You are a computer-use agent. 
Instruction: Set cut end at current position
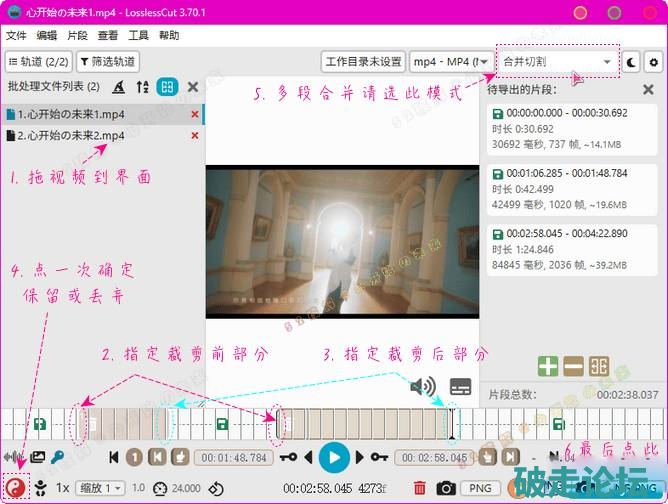[487, 457]
